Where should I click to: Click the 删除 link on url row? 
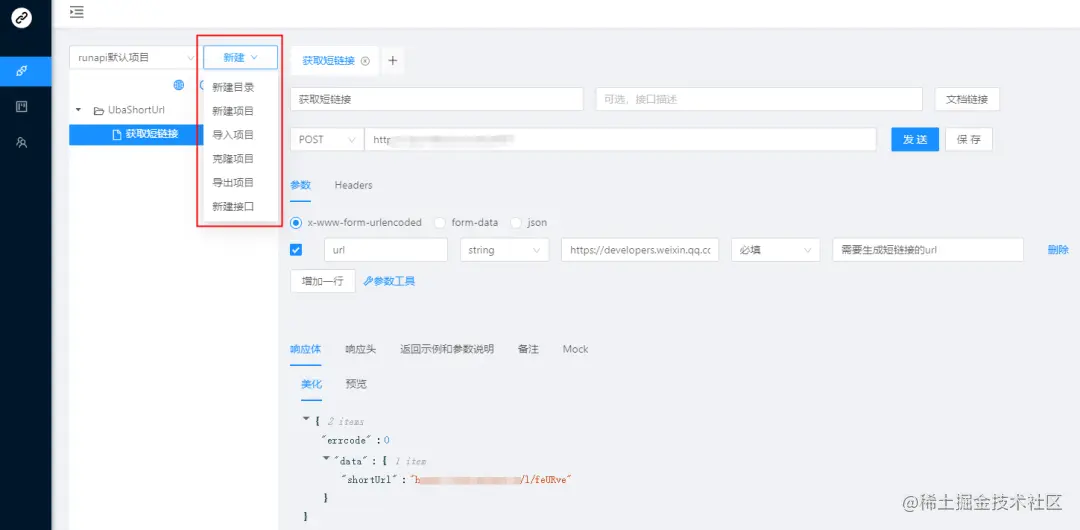(1058, 250)
